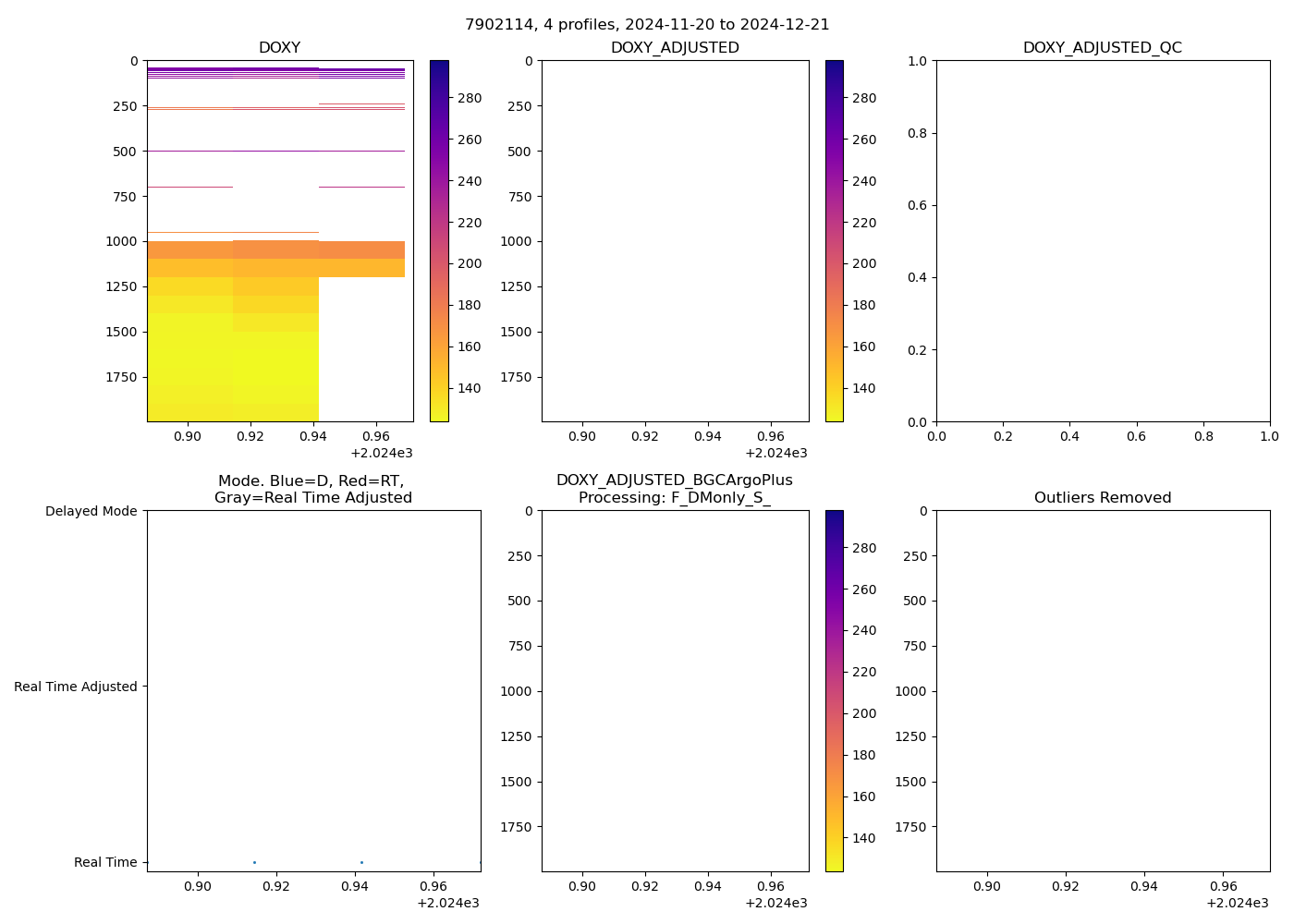The image size is (1294, 924).
Task: Click the Delayed Mode axis label
Action: point(91,511)
